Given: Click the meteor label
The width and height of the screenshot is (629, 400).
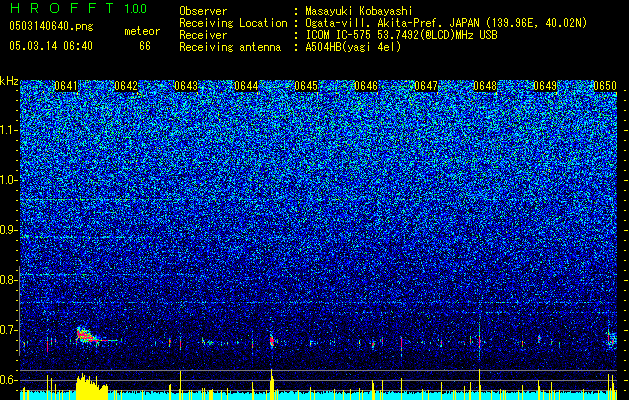Looking at the screenshot, I should pos(142,31).
